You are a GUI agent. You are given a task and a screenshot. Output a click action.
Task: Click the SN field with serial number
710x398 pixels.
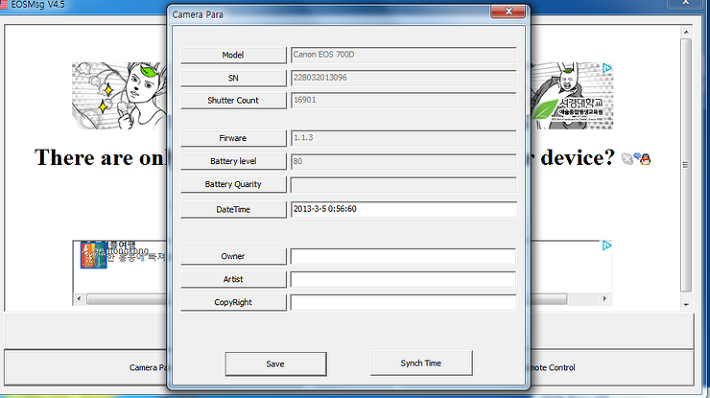coord(403,78)
